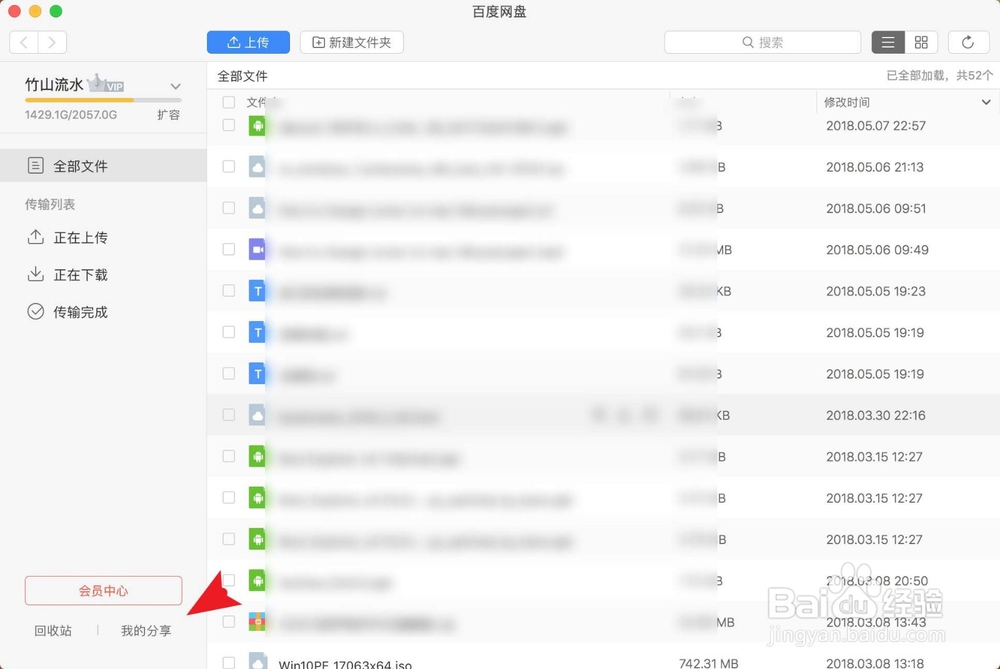Click the 传输完成 checkmark icon

coord(36,311)
